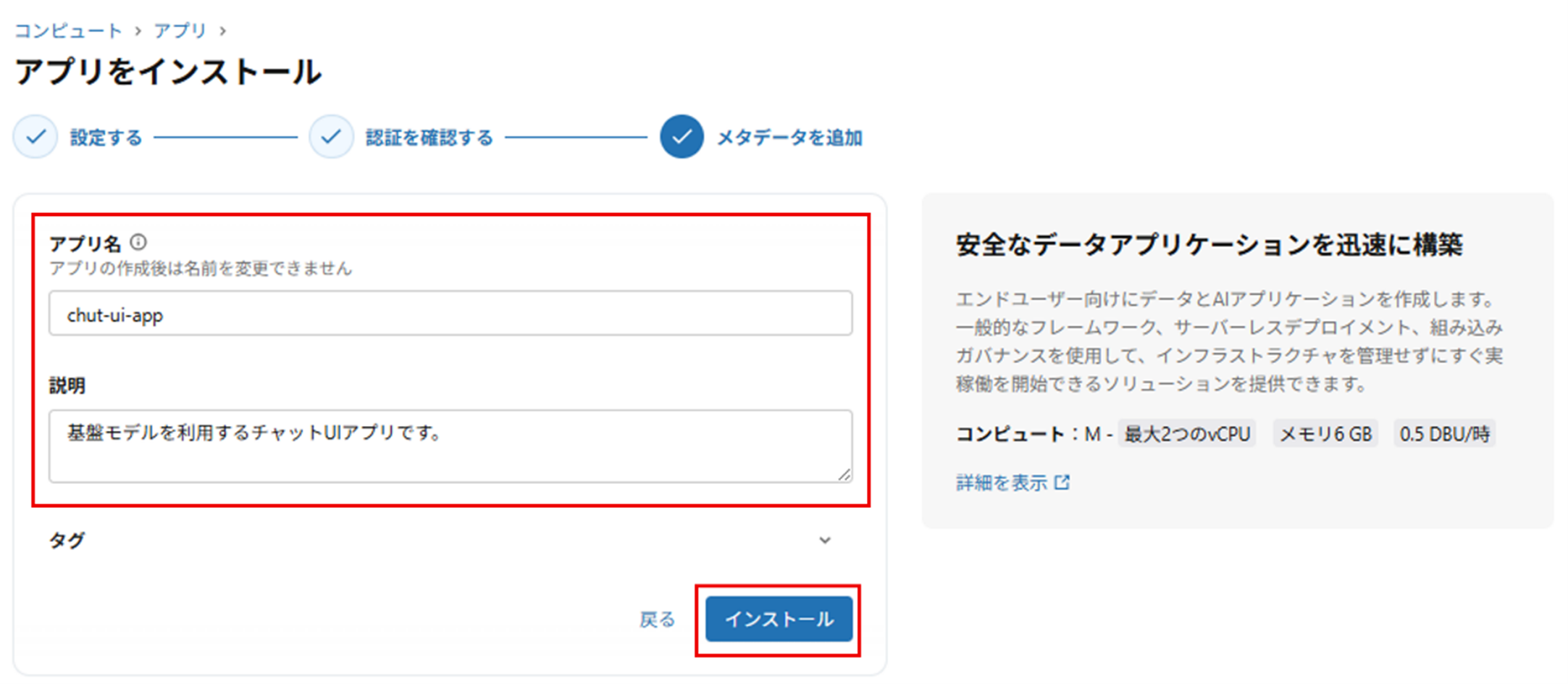The height and width of the screenshot is (684, 1568).
Task: Click the メタデータを追加 step checkmark circle
Action: tap(682, 137)
